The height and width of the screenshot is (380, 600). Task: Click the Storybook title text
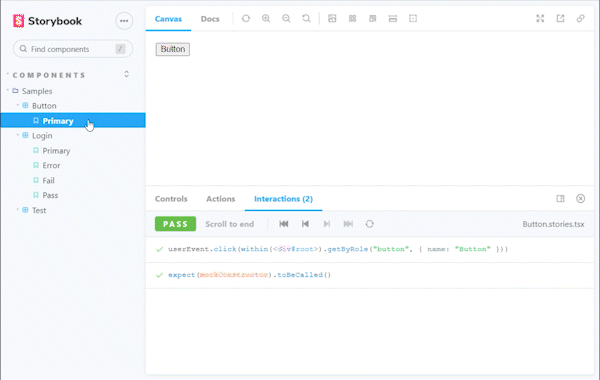[x=55, y=21]
